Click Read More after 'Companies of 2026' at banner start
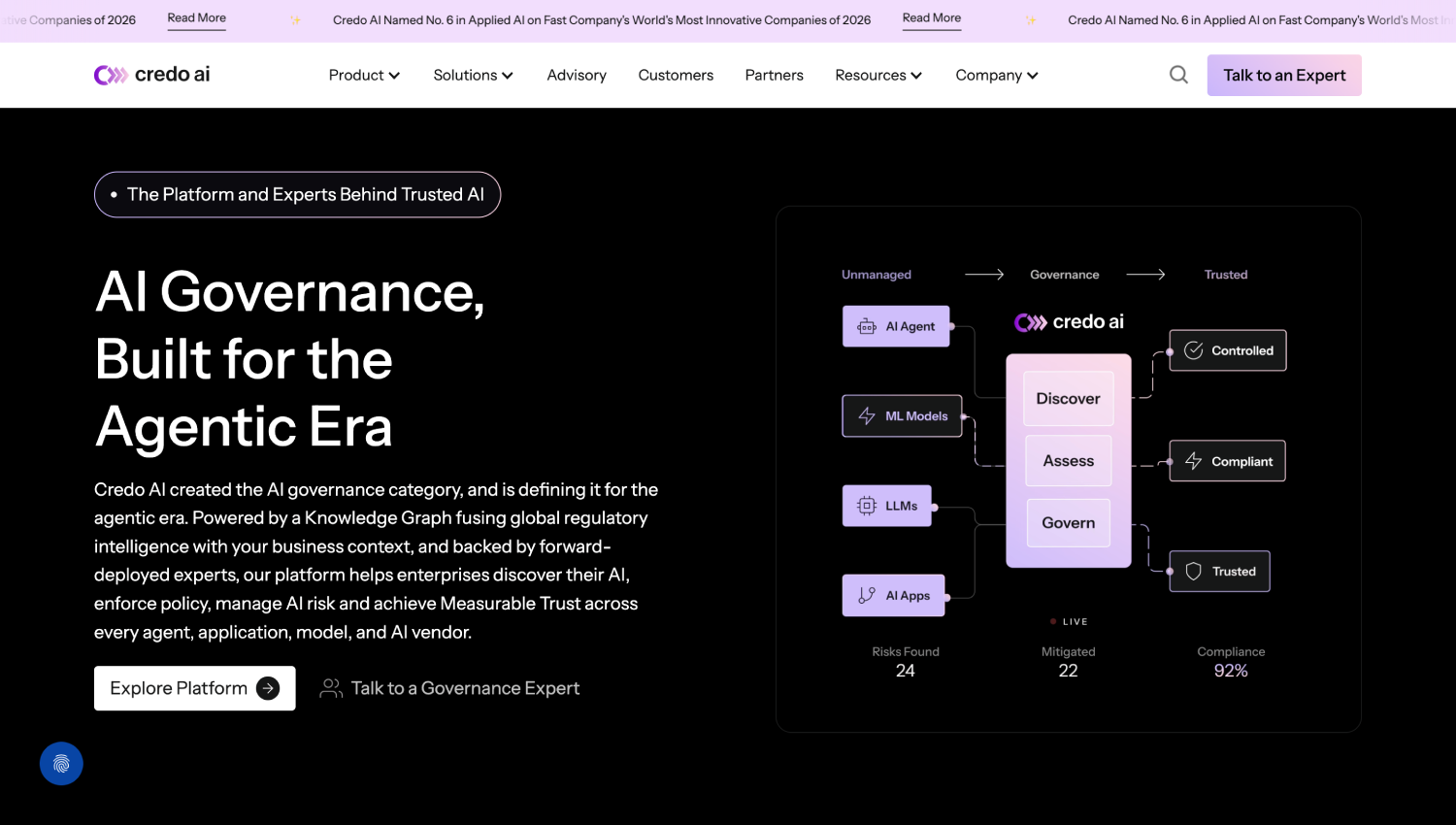The height and width of the screenshot is (825, 1456). tap(197, 18)
